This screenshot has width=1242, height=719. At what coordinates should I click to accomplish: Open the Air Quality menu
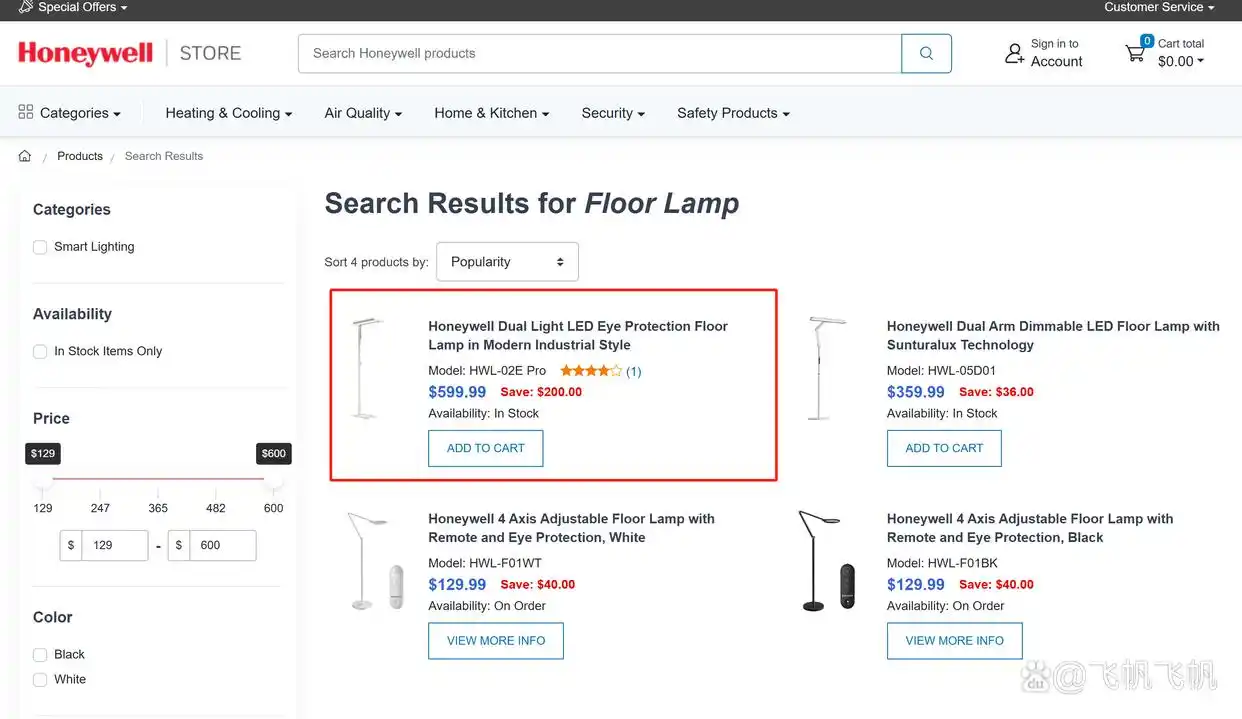(x=363, y=113)
